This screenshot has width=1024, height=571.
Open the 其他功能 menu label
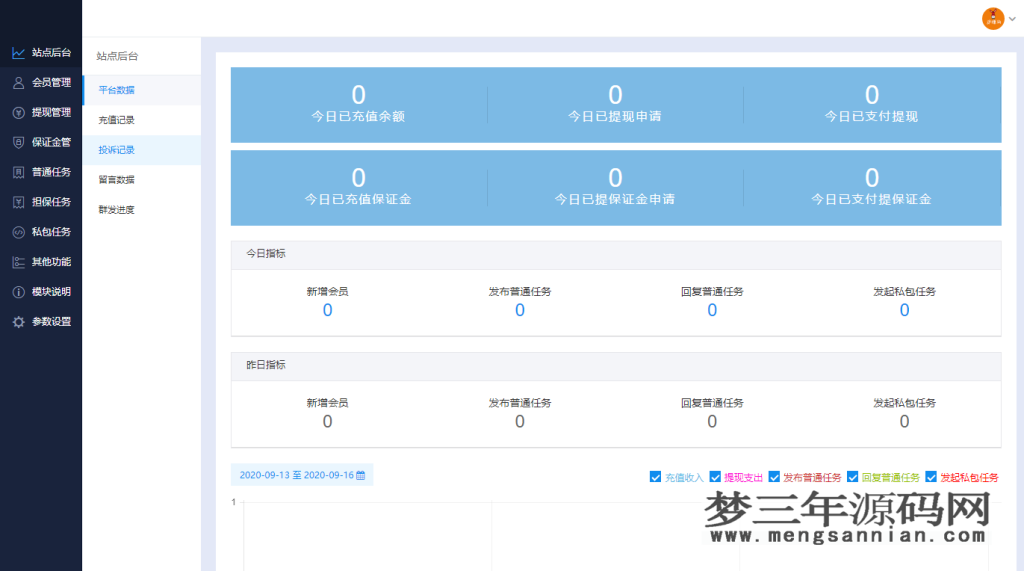pos(52,262)
